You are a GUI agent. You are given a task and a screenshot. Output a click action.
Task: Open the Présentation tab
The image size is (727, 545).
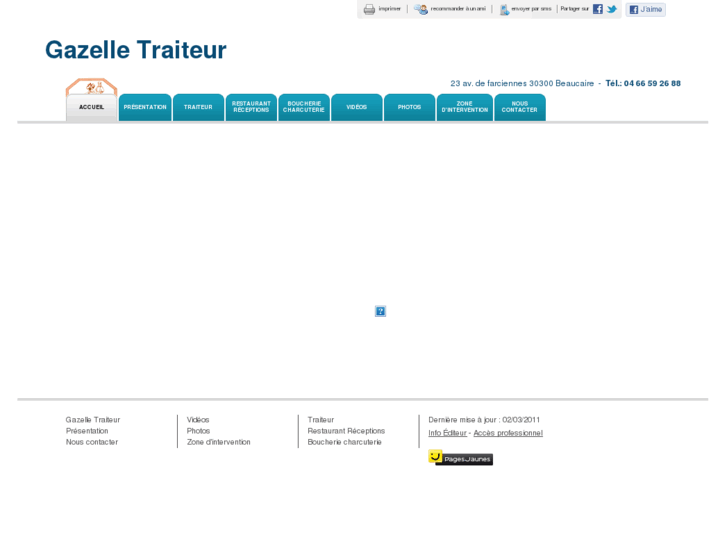(145, 108)
